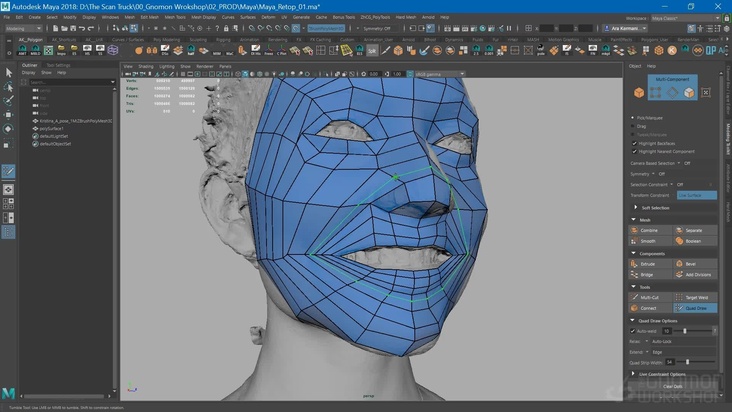Toggle the Highlight Nearest Component checkbox
Image resolution: width=732 pixels, height=412 pixels.
(634, 152)
